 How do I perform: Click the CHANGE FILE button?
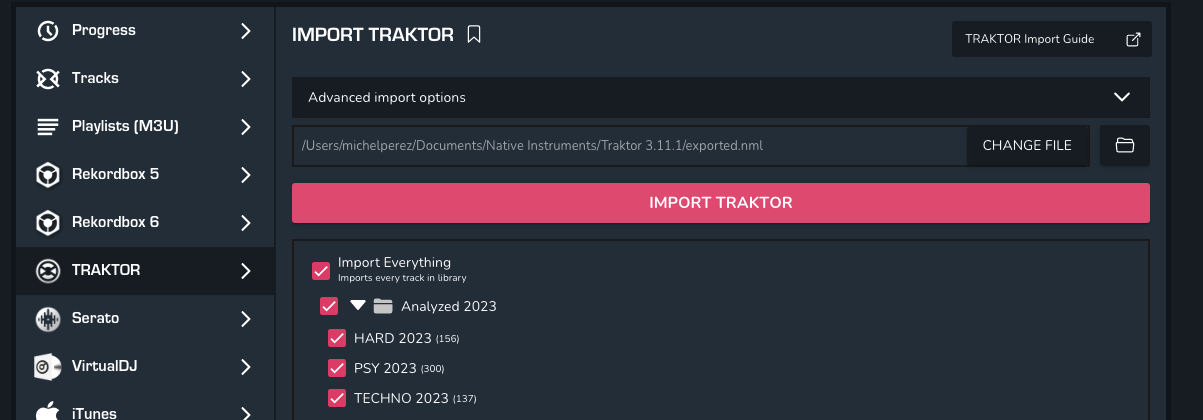1027,145
